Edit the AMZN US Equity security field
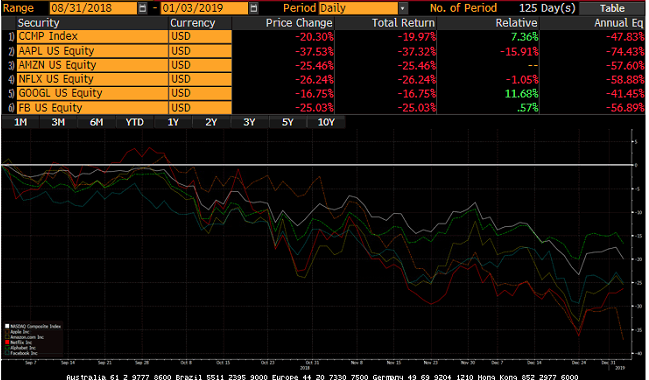 (92, 65)
